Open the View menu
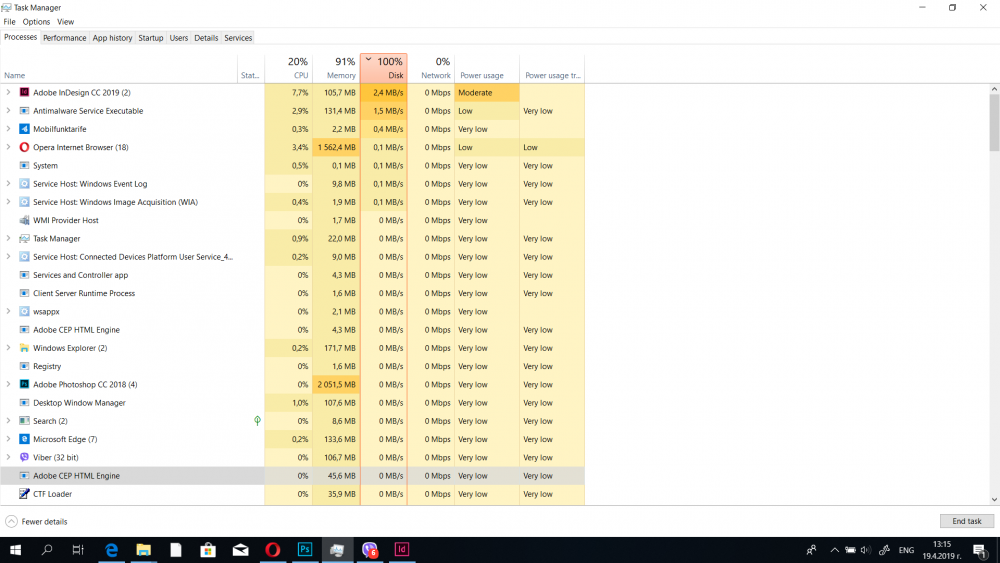Screen dimensions: 1000x563 (x=66, y=22)
